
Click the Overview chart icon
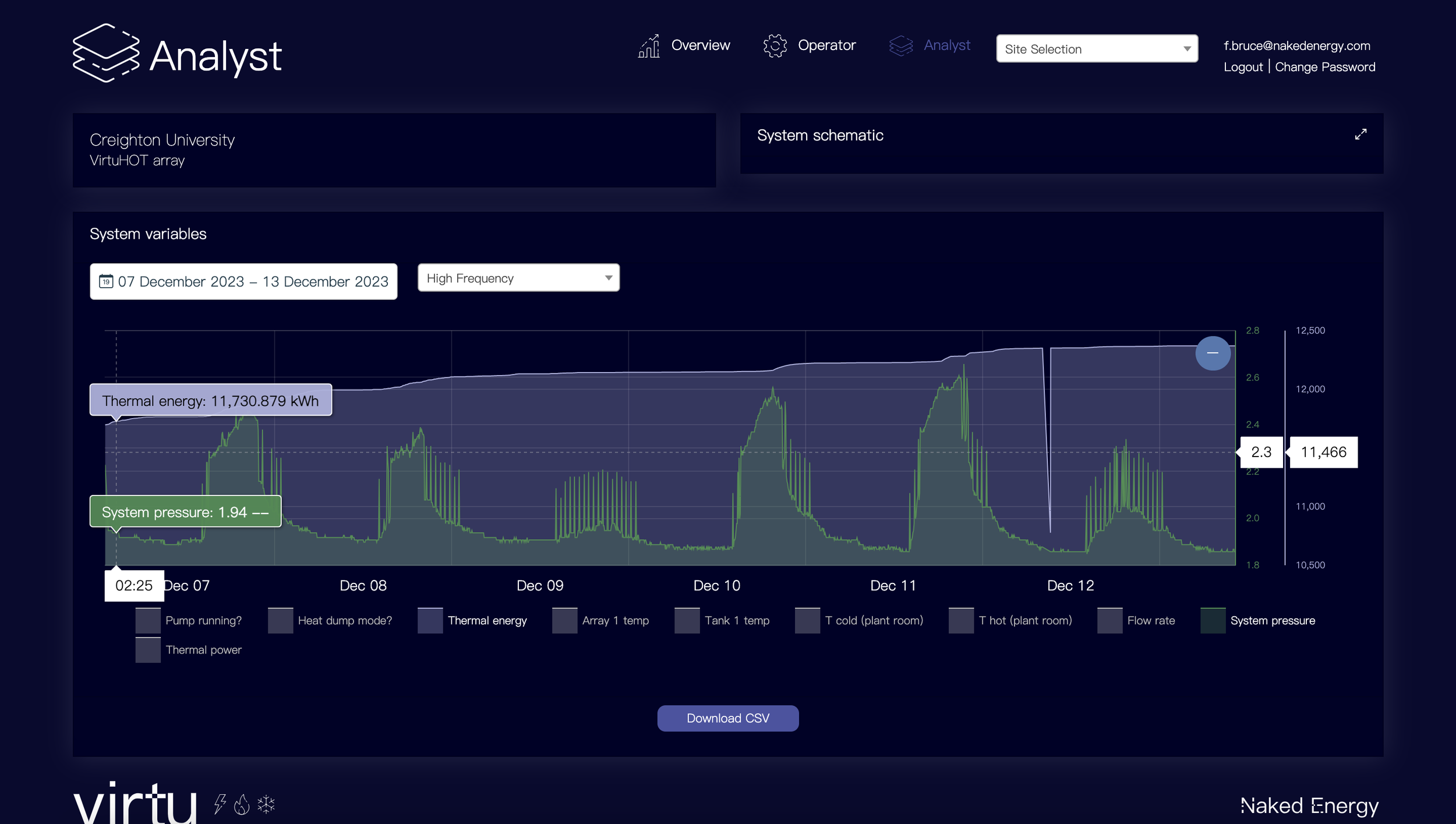pos(649,45)
